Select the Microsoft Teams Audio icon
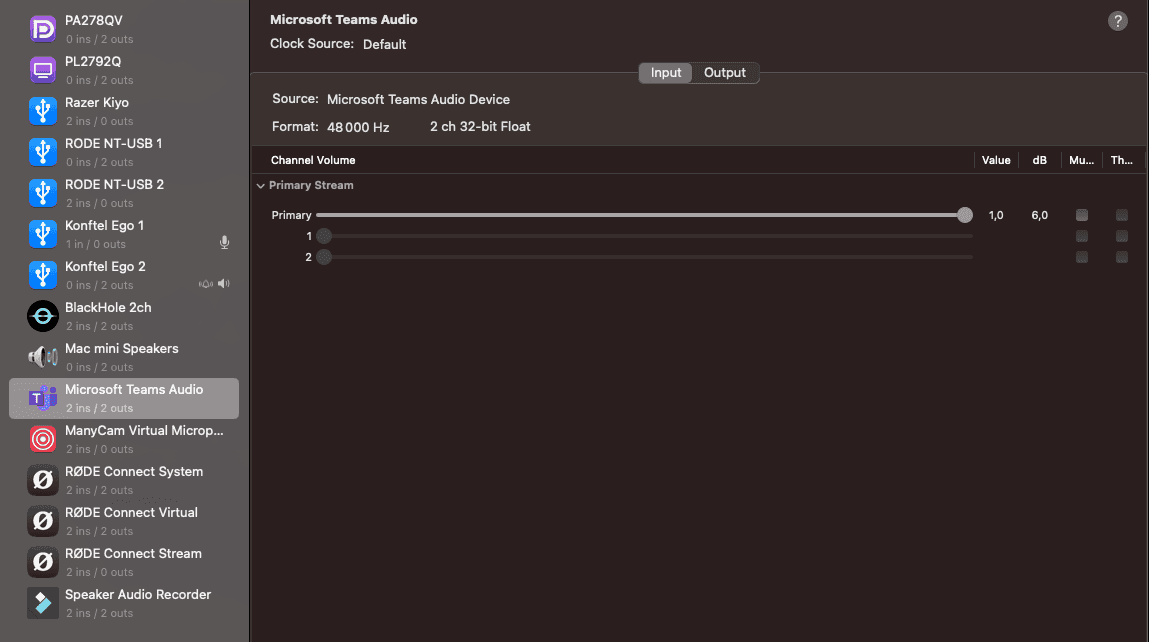Screen dimensions: 1149x642 (43, 398)
